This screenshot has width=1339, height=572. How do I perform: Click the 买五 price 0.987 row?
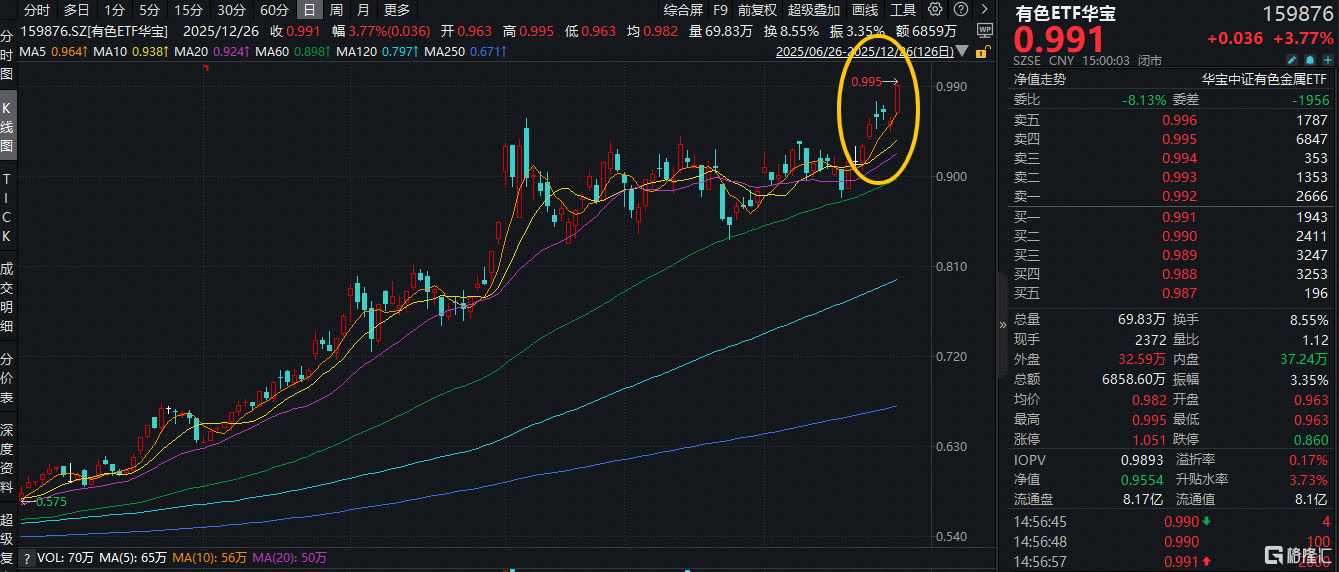pyautogui.click(x=1171, y=293)
